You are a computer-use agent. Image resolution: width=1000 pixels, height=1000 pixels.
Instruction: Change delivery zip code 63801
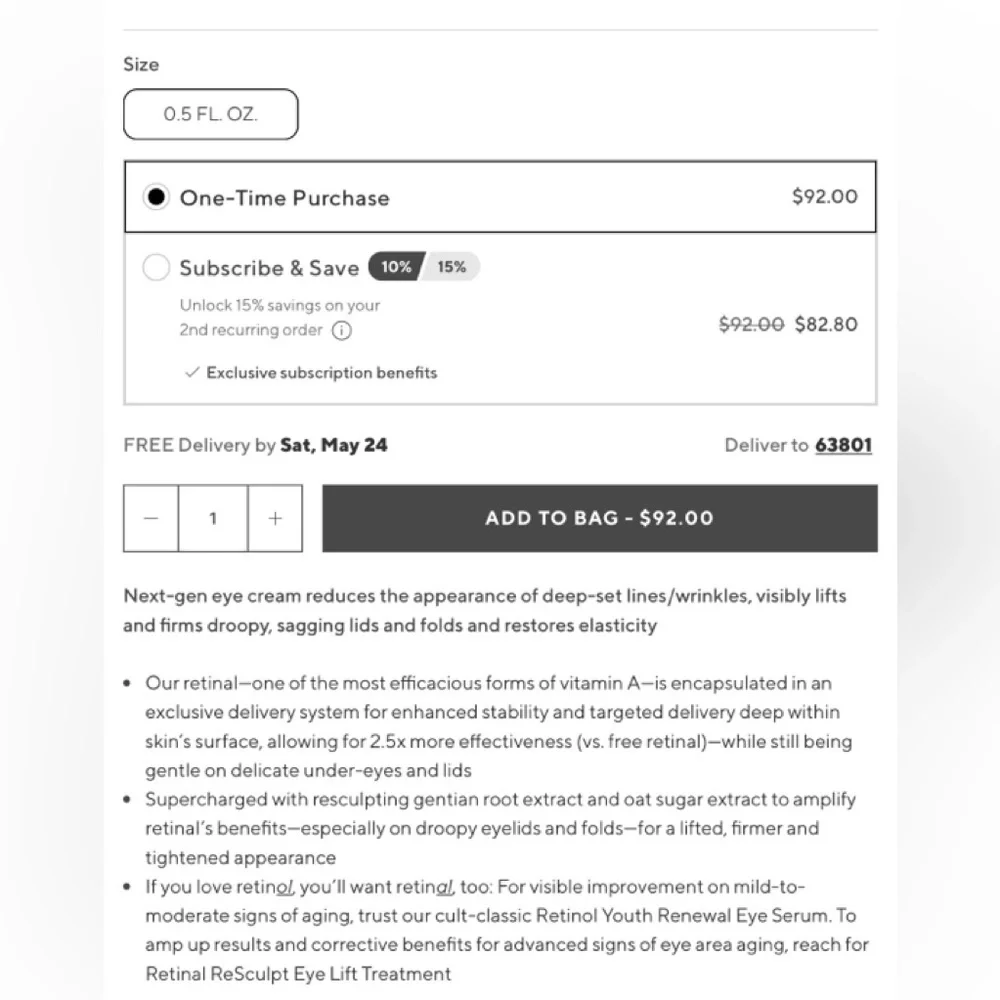pos(843,445)
